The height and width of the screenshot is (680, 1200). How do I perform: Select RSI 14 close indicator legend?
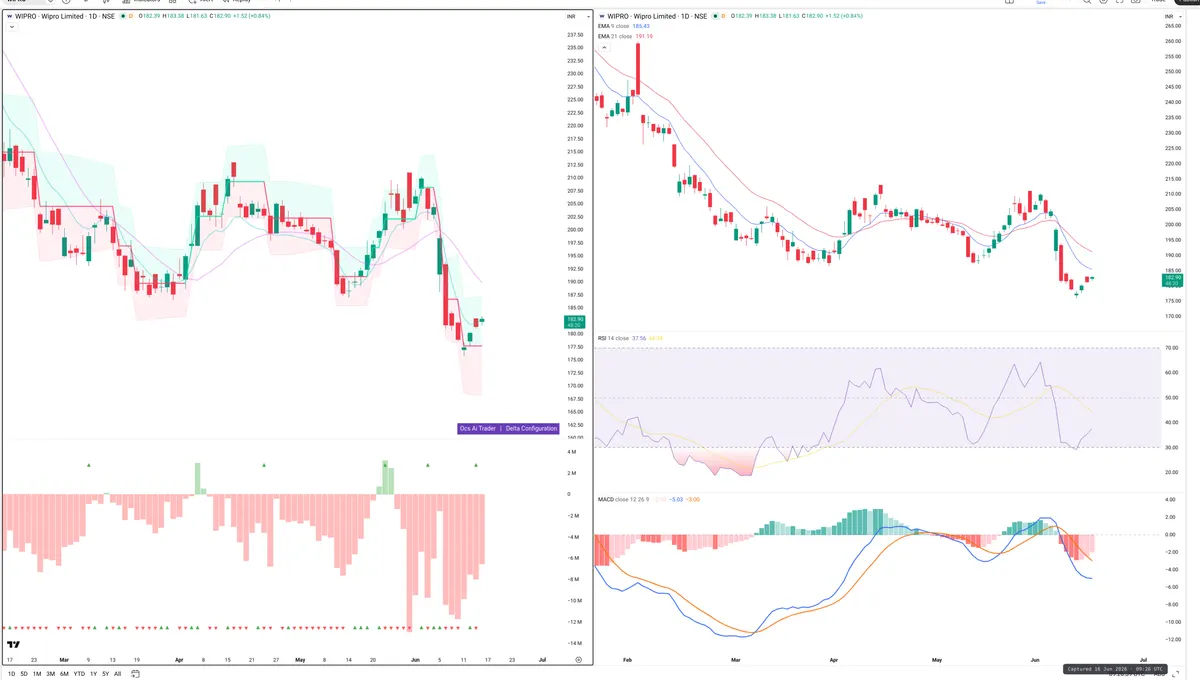coord(615,339)
